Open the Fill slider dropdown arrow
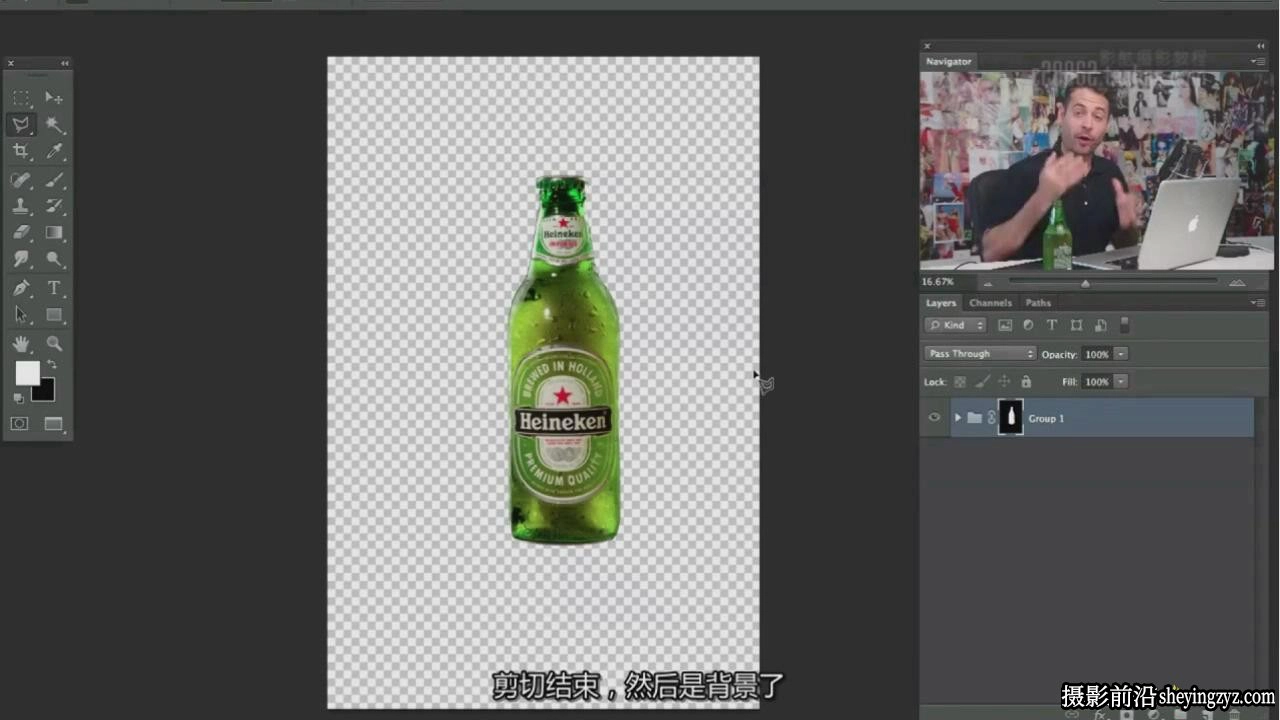The image size is (1280, 720). (x=1121, y=382)
